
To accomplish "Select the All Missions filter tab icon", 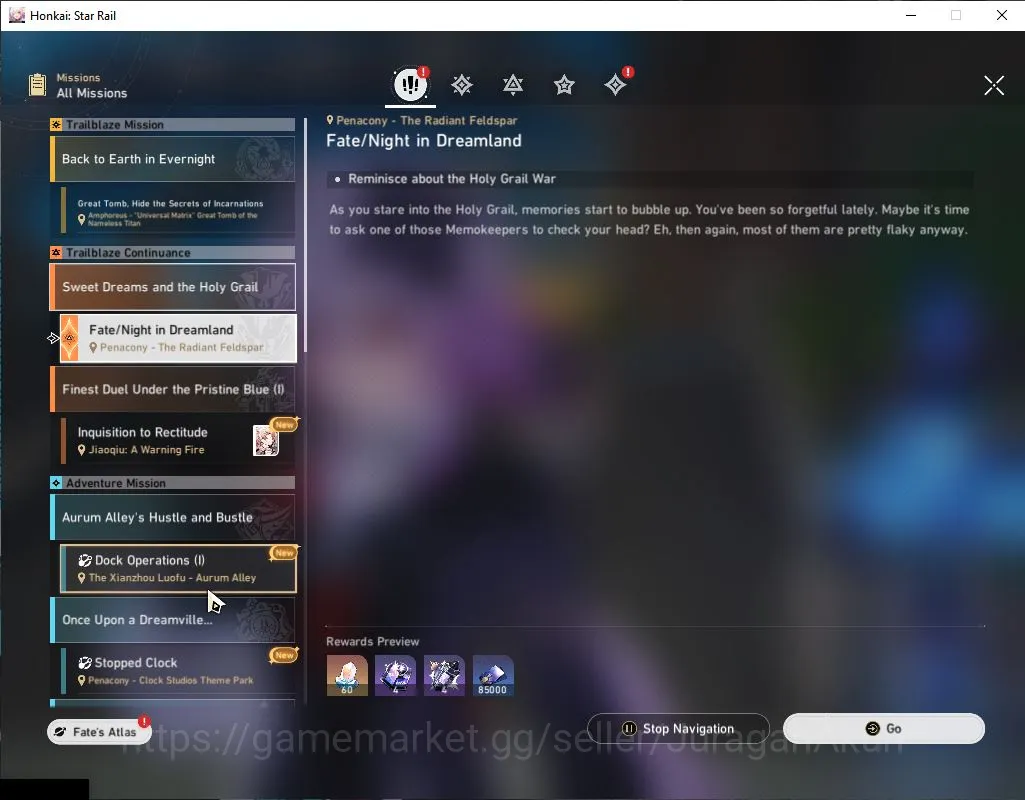I will [x=411, y=84].
